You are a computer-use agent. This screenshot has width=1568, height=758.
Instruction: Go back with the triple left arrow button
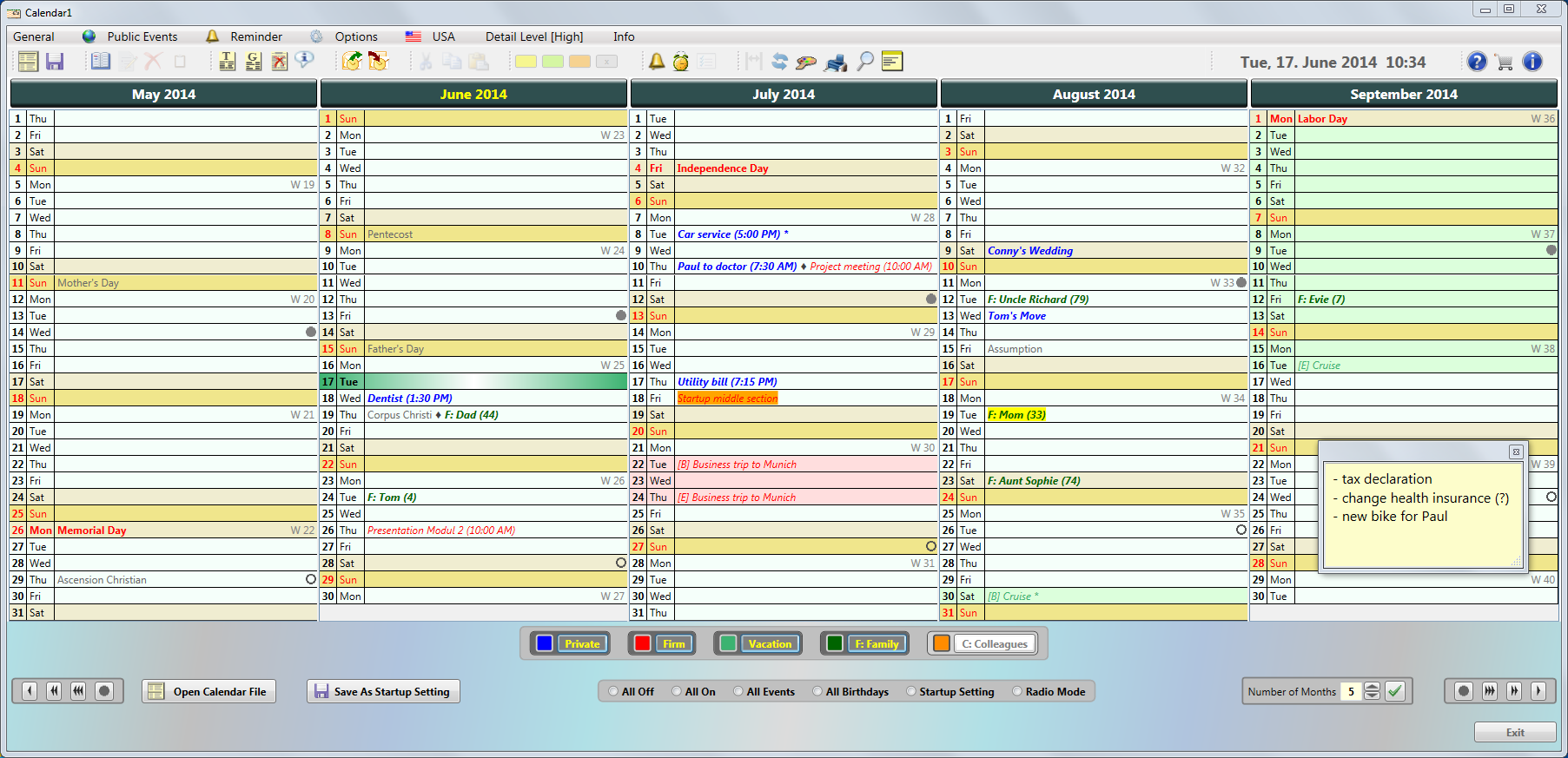pos(78,691)
